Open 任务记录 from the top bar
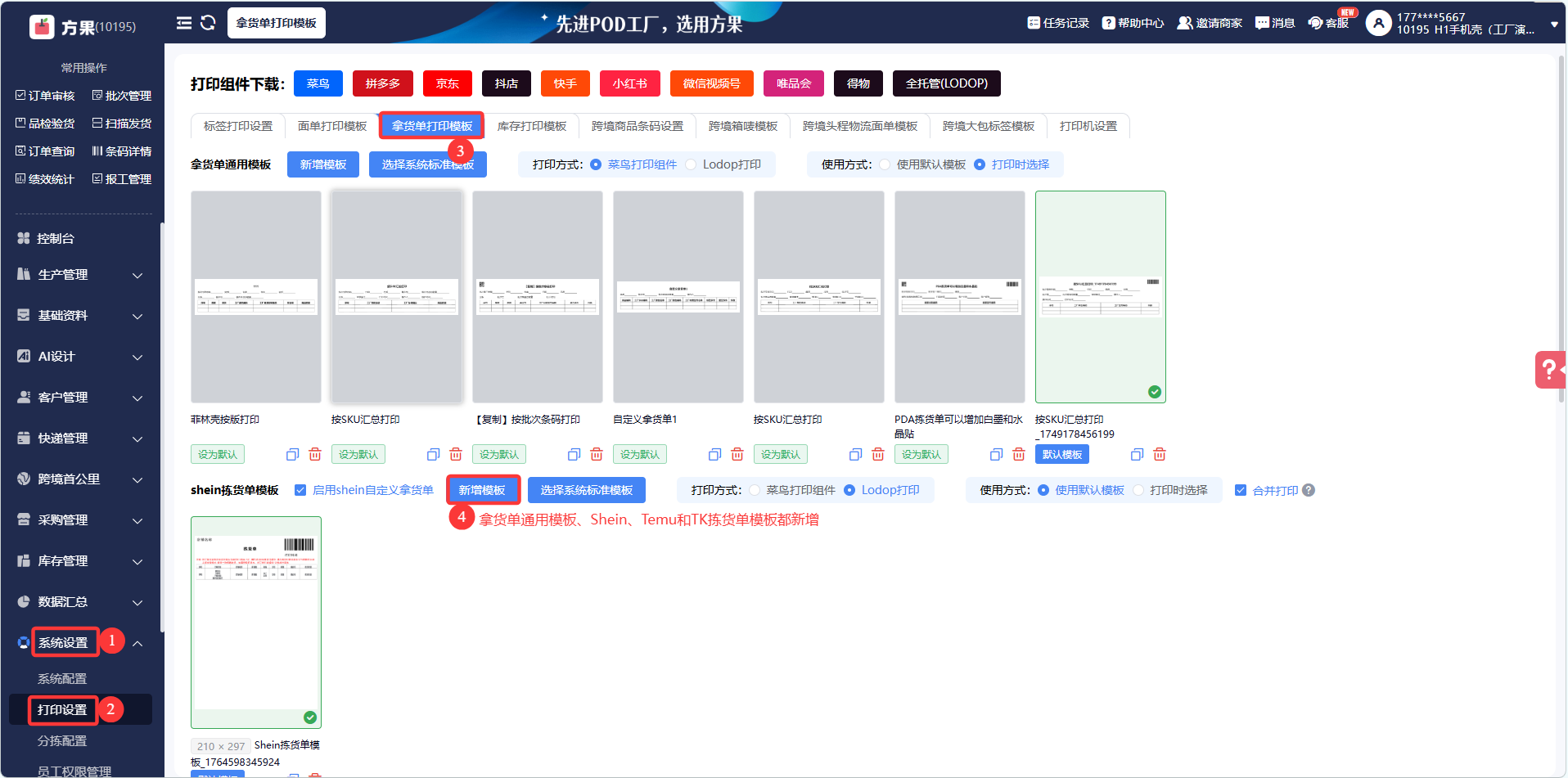The width and height of the screenshot is (1568, 778). click(x=1058, y=23)
